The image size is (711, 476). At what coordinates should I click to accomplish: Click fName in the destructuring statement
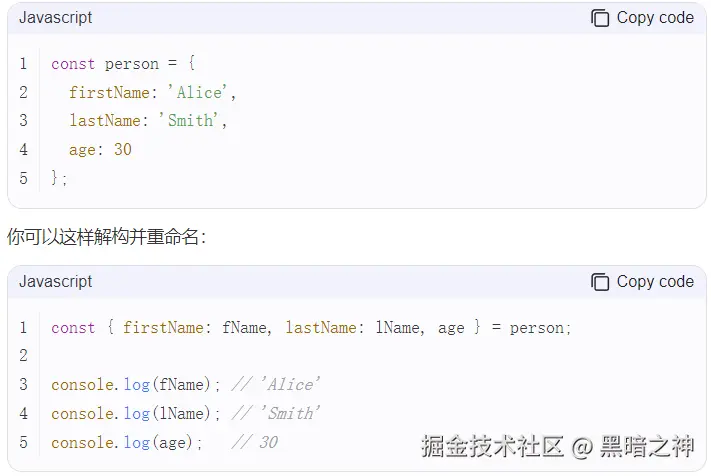[x=244, y=327]
